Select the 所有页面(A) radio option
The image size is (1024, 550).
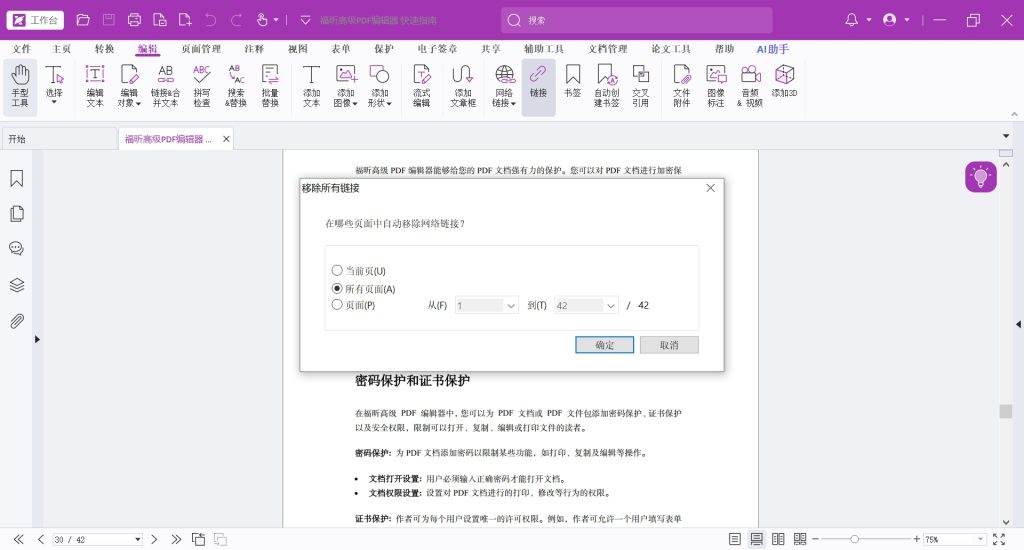[337, 288]
